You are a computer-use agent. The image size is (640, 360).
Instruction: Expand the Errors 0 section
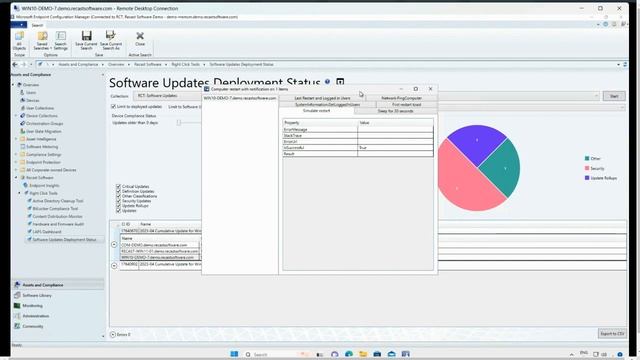(113, 334)
